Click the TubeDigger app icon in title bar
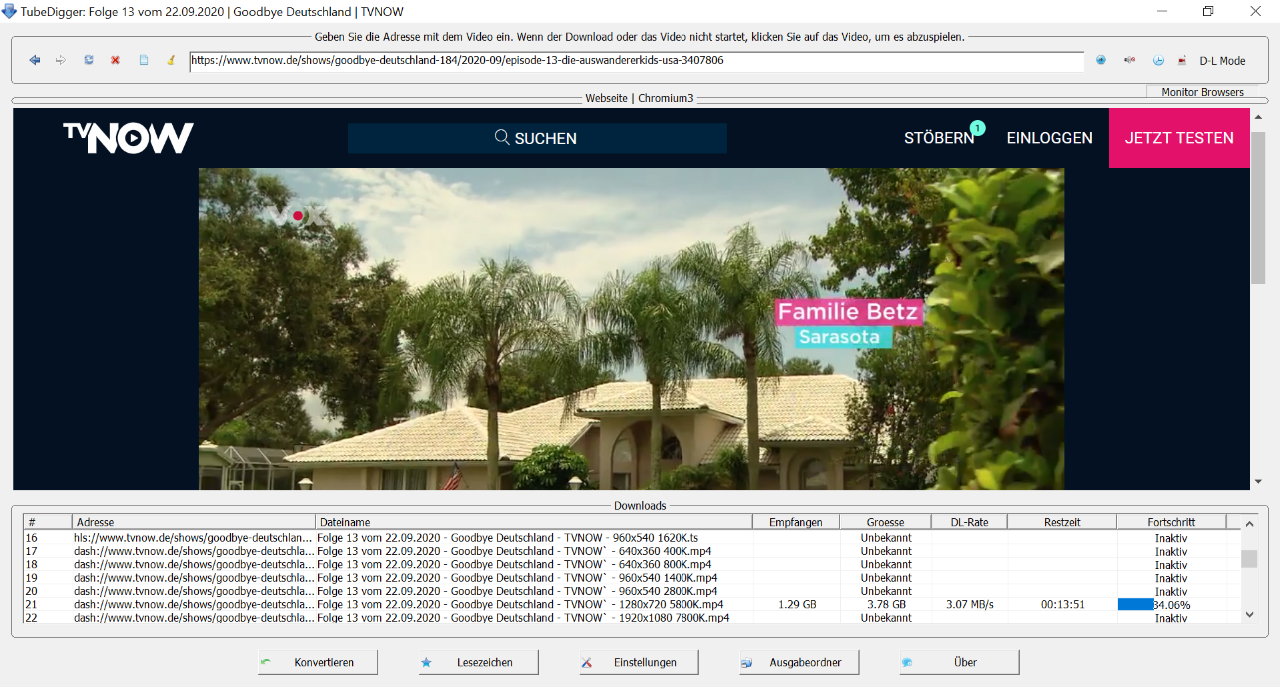Image resolution: width=1280 pixels, height=687 pixels. pos(10,11)
